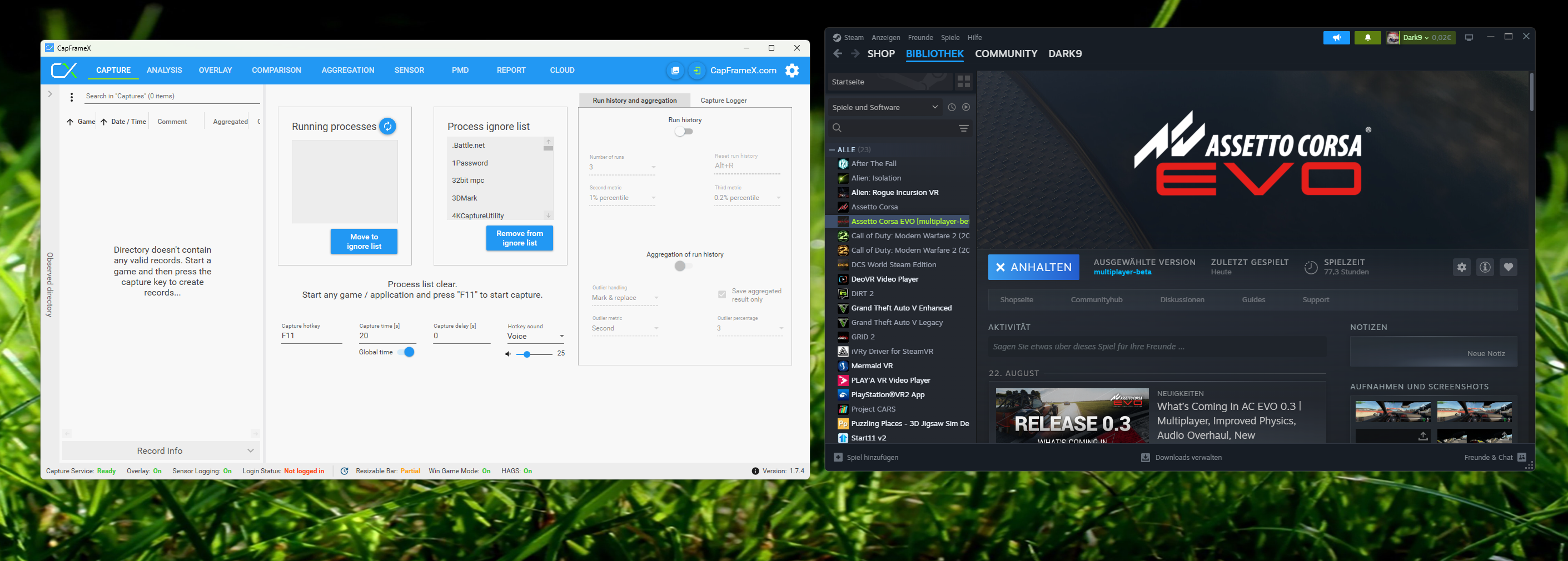Click the Spiel hinzufügen plus icon
Image resolution: width=1568 pixels, height=561 pixels.
coord(838,458)
